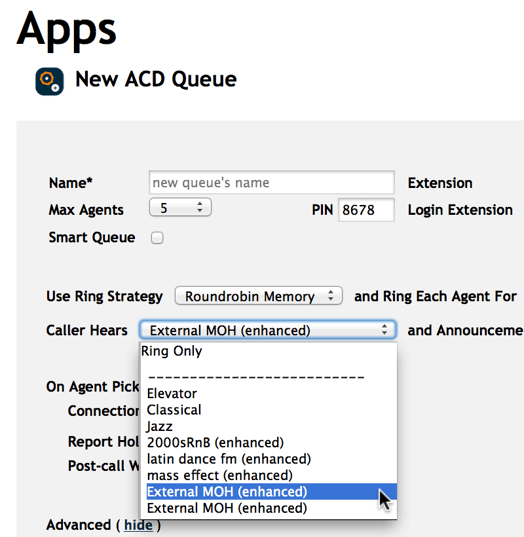
Task: Click the hide link beside Advanced
Action: click(138, 525)
